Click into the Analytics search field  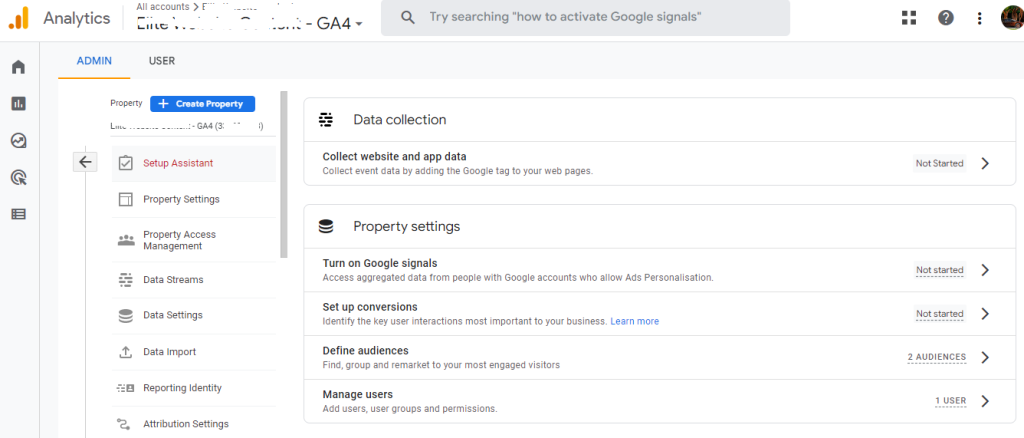[585, 17]
